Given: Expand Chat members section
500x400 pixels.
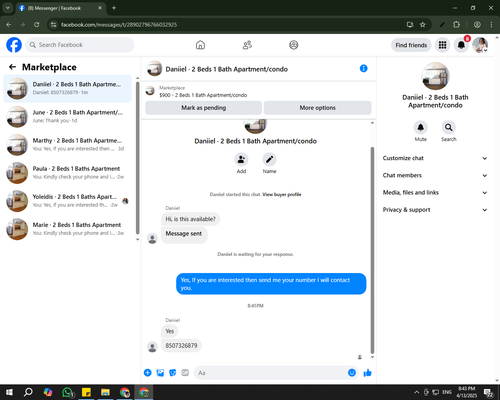Looking at the screenshot, I should click(x=435, y=175).
